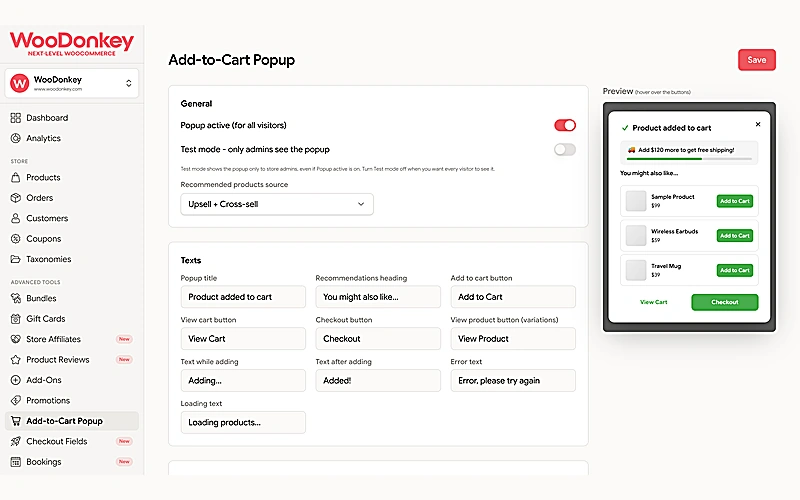Click the Gift Cards icon
The image size is (800, 500).
(16, 319)
